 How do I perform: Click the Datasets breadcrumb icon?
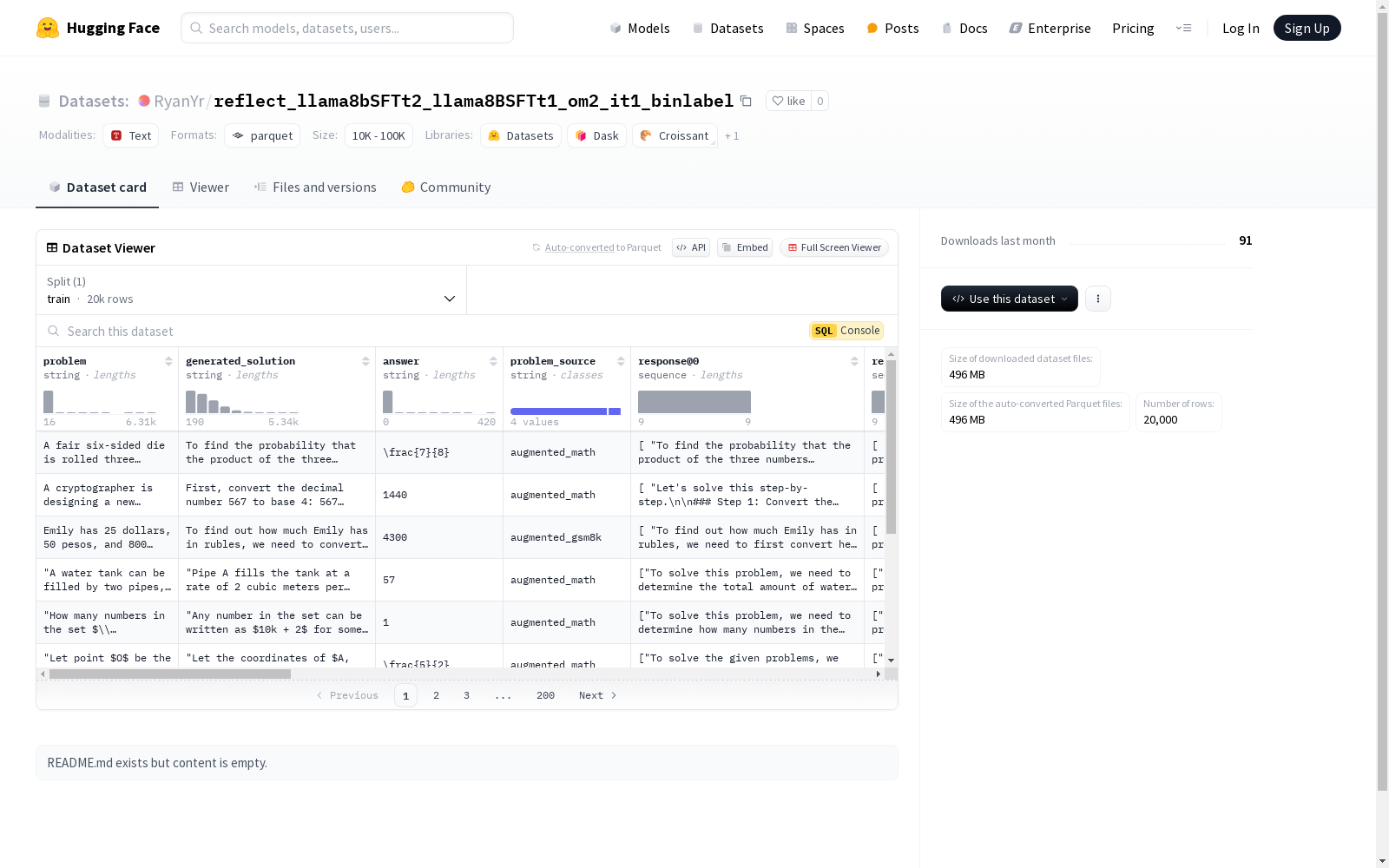[44, 101]
